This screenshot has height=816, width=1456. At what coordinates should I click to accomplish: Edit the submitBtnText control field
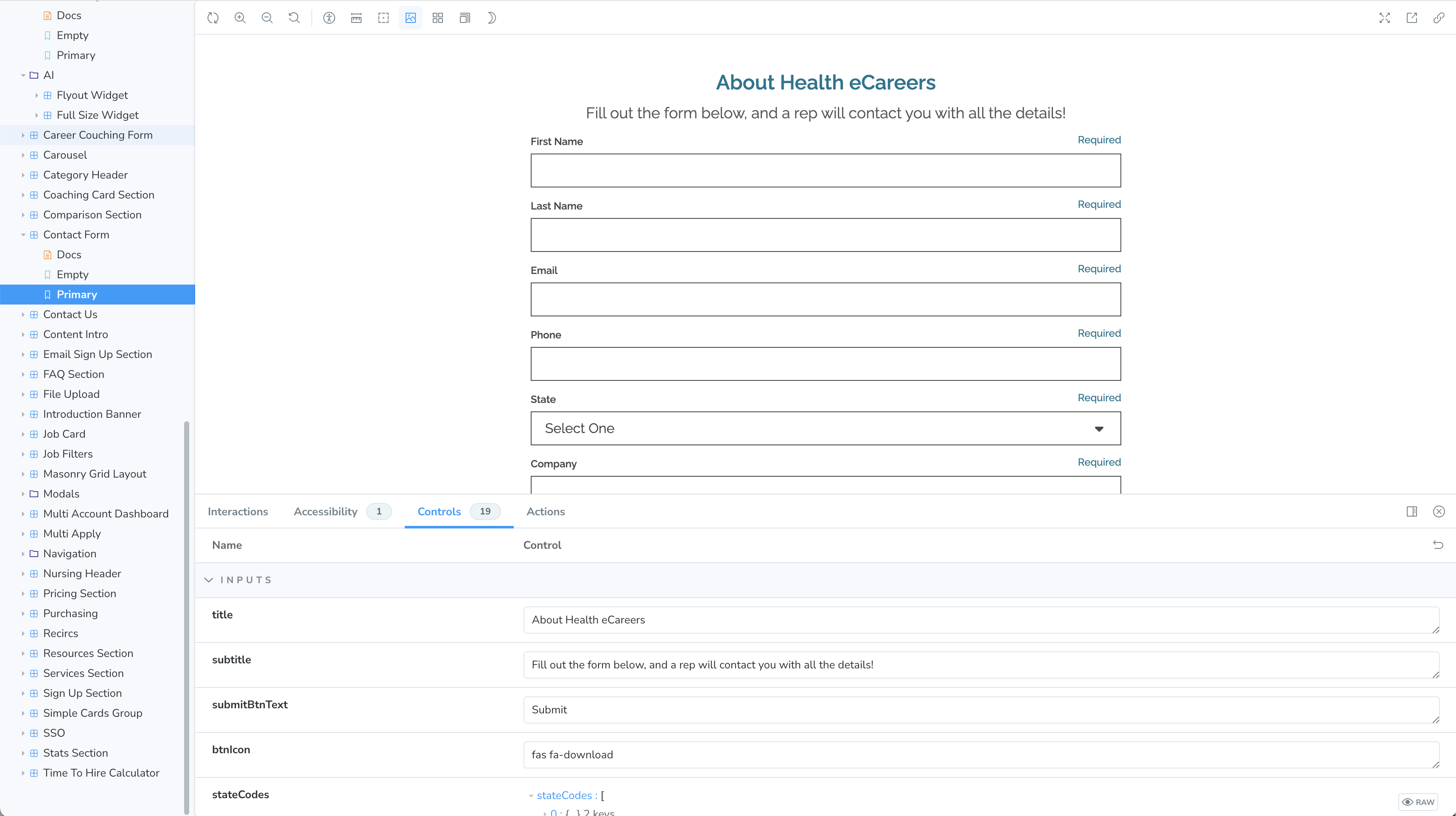[x=981, y=710]
